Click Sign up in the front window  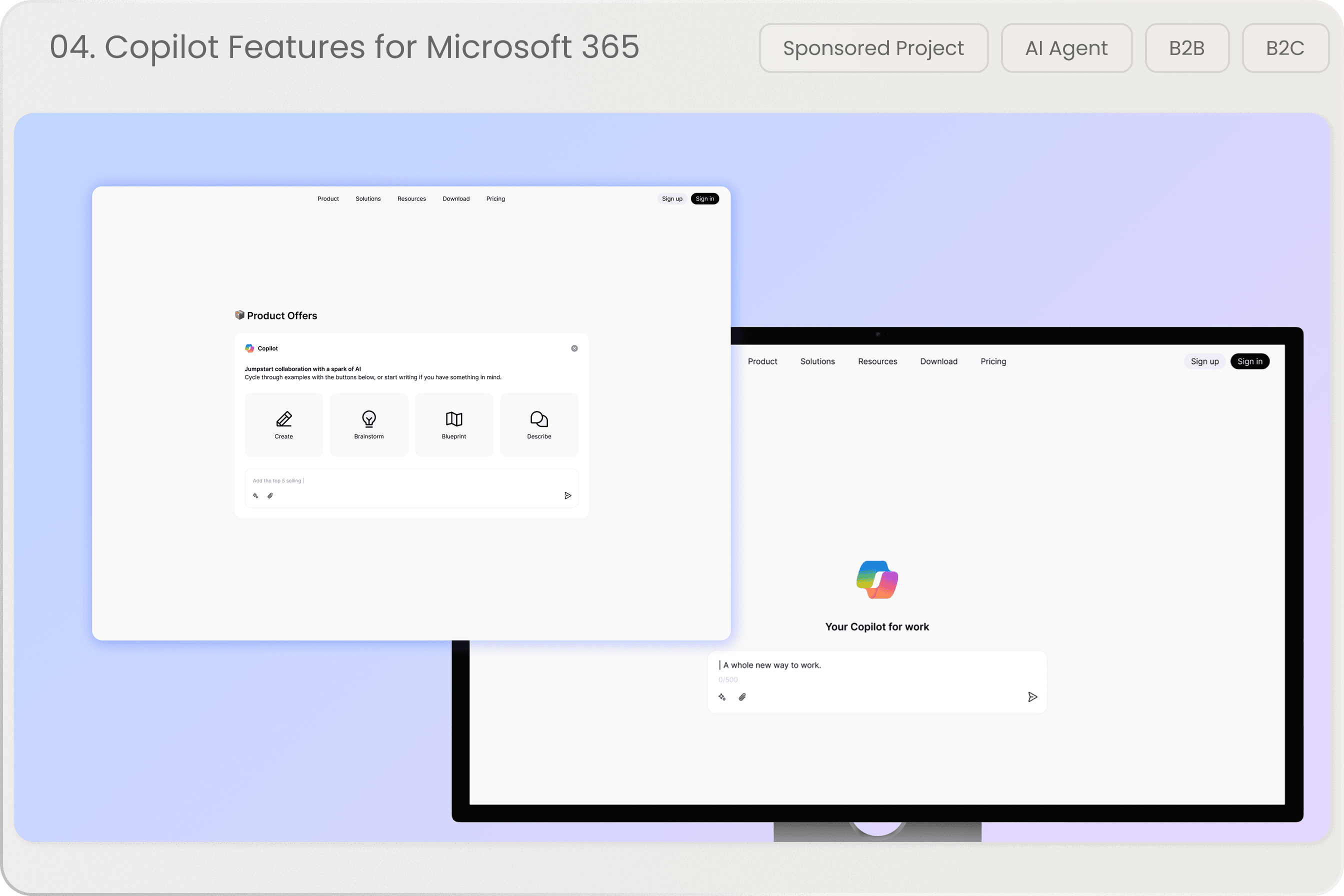(672, 199)
